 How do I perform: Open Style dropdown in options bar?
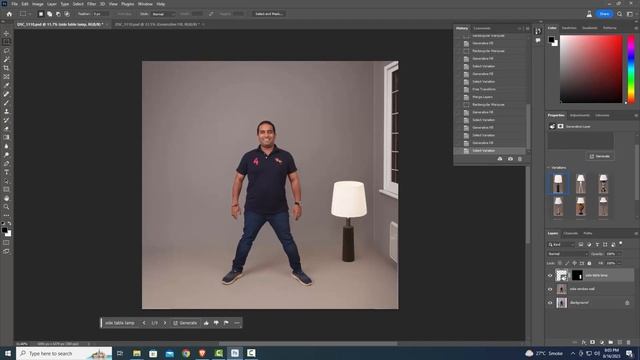point(163,14)
